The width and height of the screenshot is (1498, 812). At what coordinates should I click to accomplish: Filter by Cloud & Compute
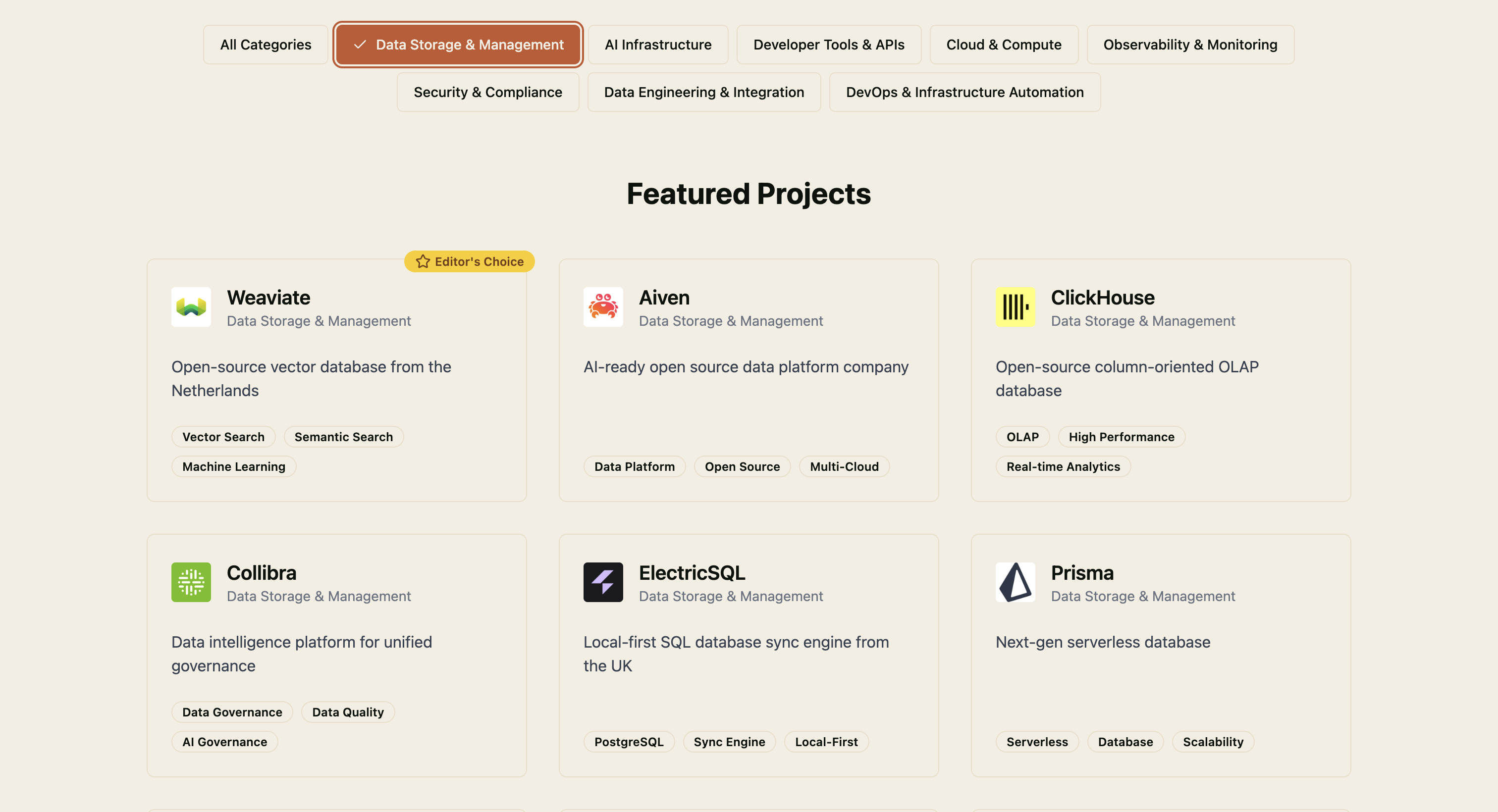(1004, 45)
